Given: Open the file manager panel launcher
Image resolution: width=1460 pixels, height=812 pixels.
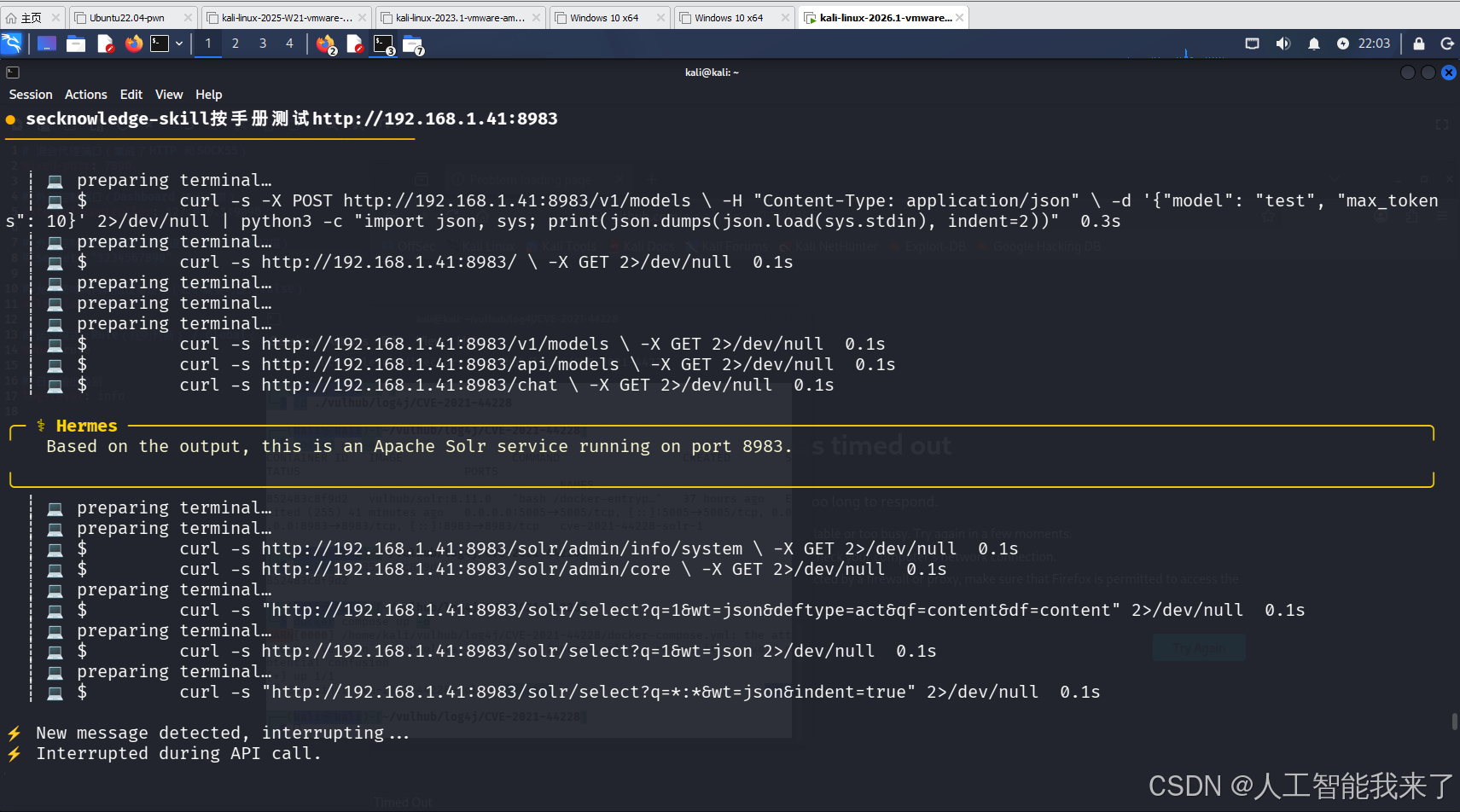Looking at the screenshot, I should pos(76,43).
